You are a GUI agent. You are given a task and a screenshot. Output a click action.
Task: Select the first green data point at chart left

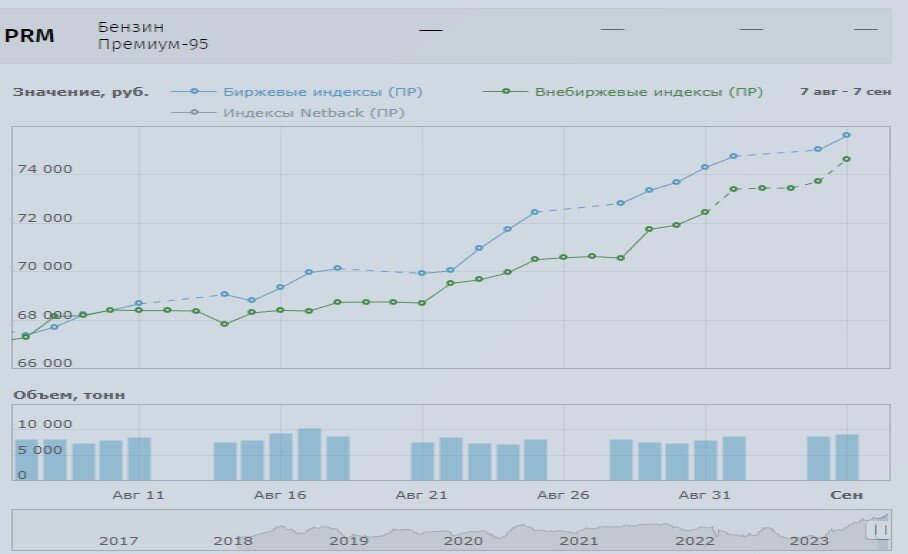tap(25, 336)
